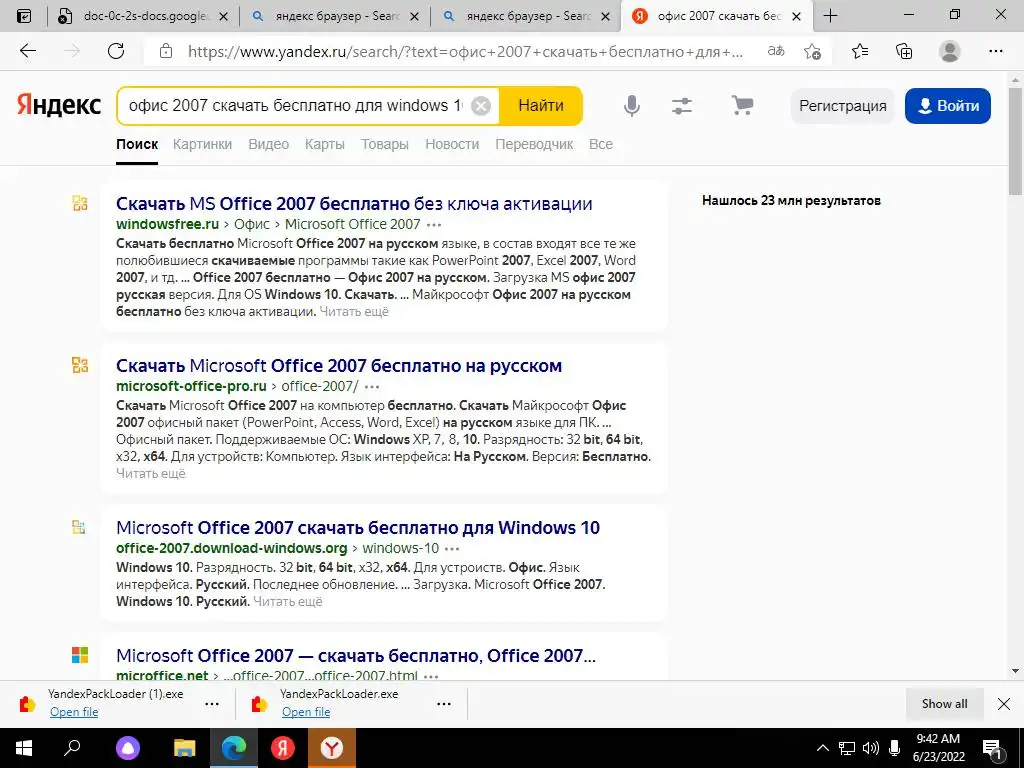Switch to the first яндекс браузер tab
This screenshot has height=768, width=1024.
[x=335, y=16]
